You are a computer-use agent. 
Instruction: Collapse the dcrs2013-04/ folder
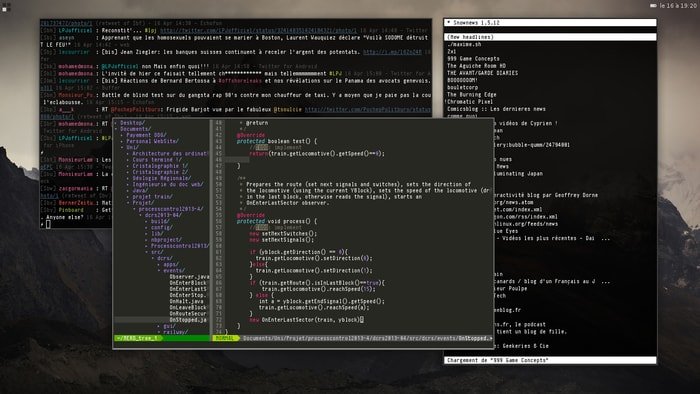163,215
